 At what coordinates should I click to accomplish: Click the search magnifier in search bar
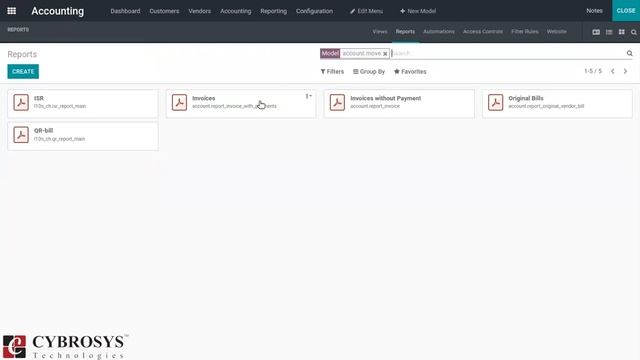[x=629, y=53]
